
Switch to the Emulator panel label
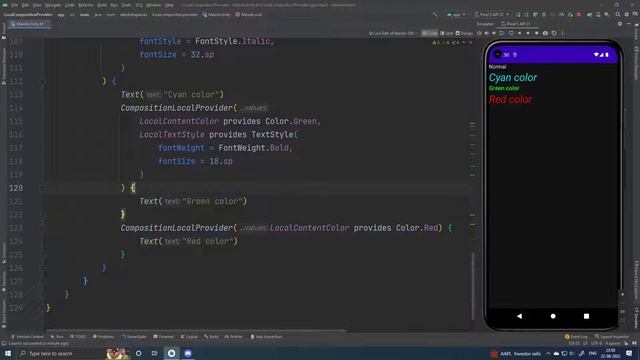pyautogui.click(x=485, y=24)
